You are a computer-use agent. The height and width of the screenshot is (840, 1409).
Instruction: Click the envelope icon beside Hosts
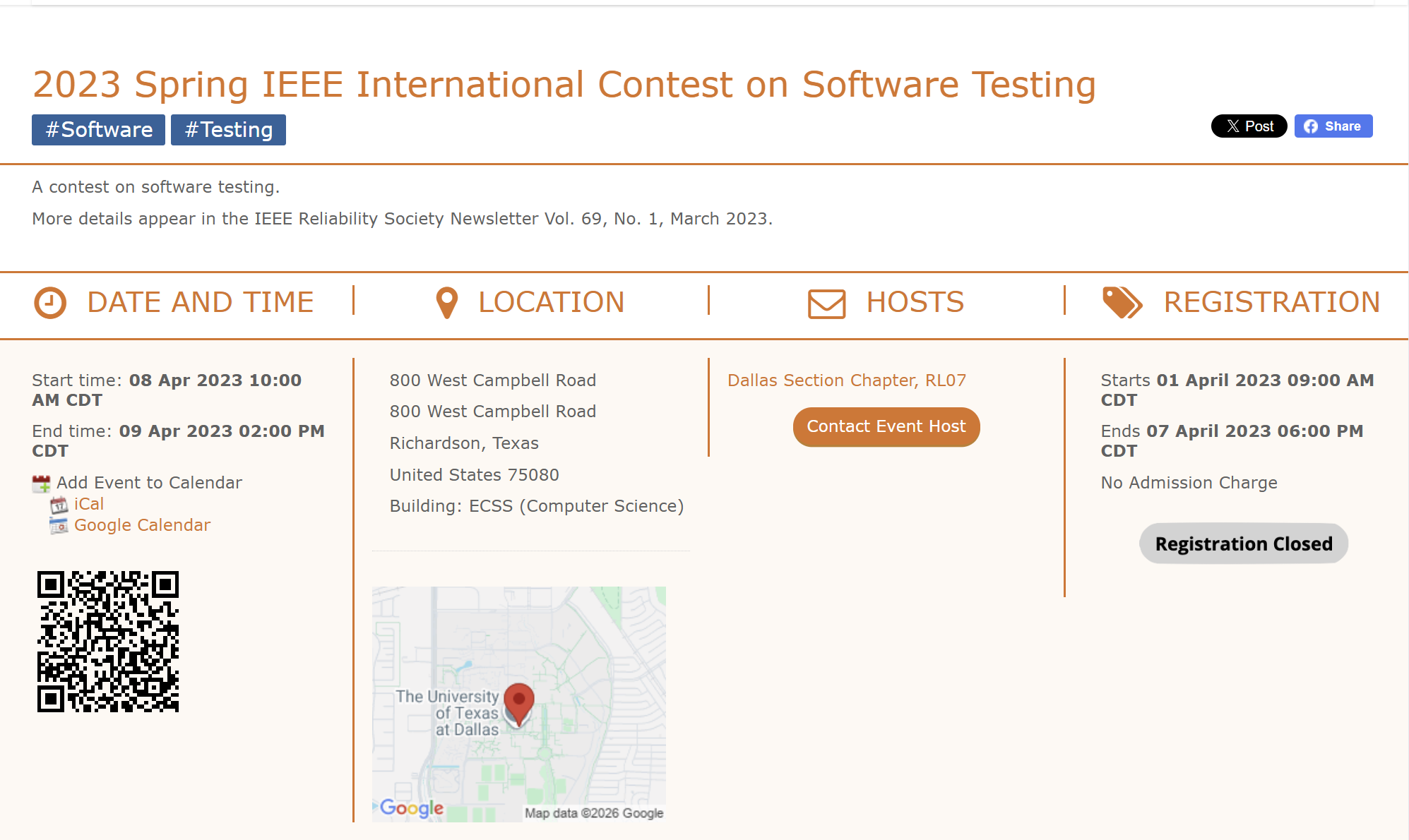(826, 304)
